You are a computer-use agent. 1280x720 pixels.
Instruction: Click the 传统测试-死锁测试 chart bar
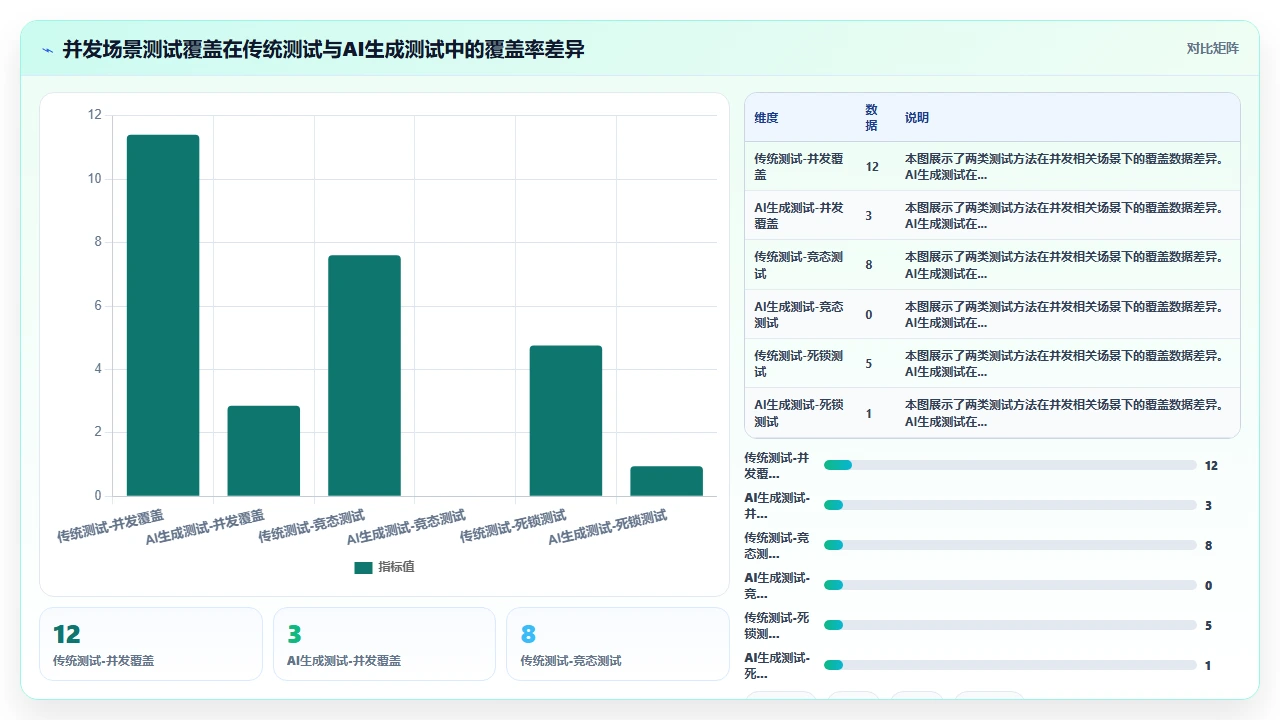coord(566,421)
